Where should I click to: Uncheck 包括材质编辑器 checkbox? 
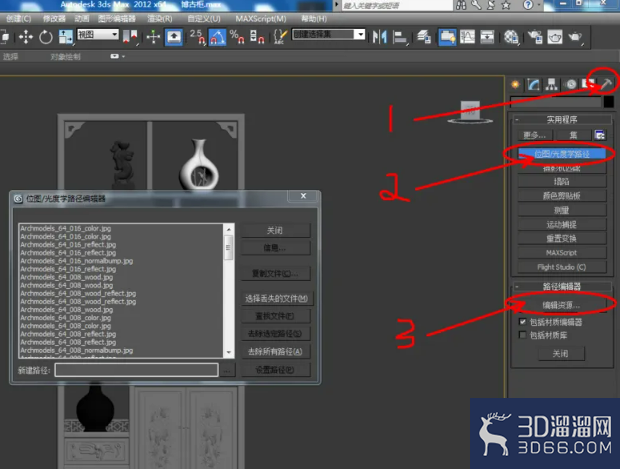[x=522, y=322]
